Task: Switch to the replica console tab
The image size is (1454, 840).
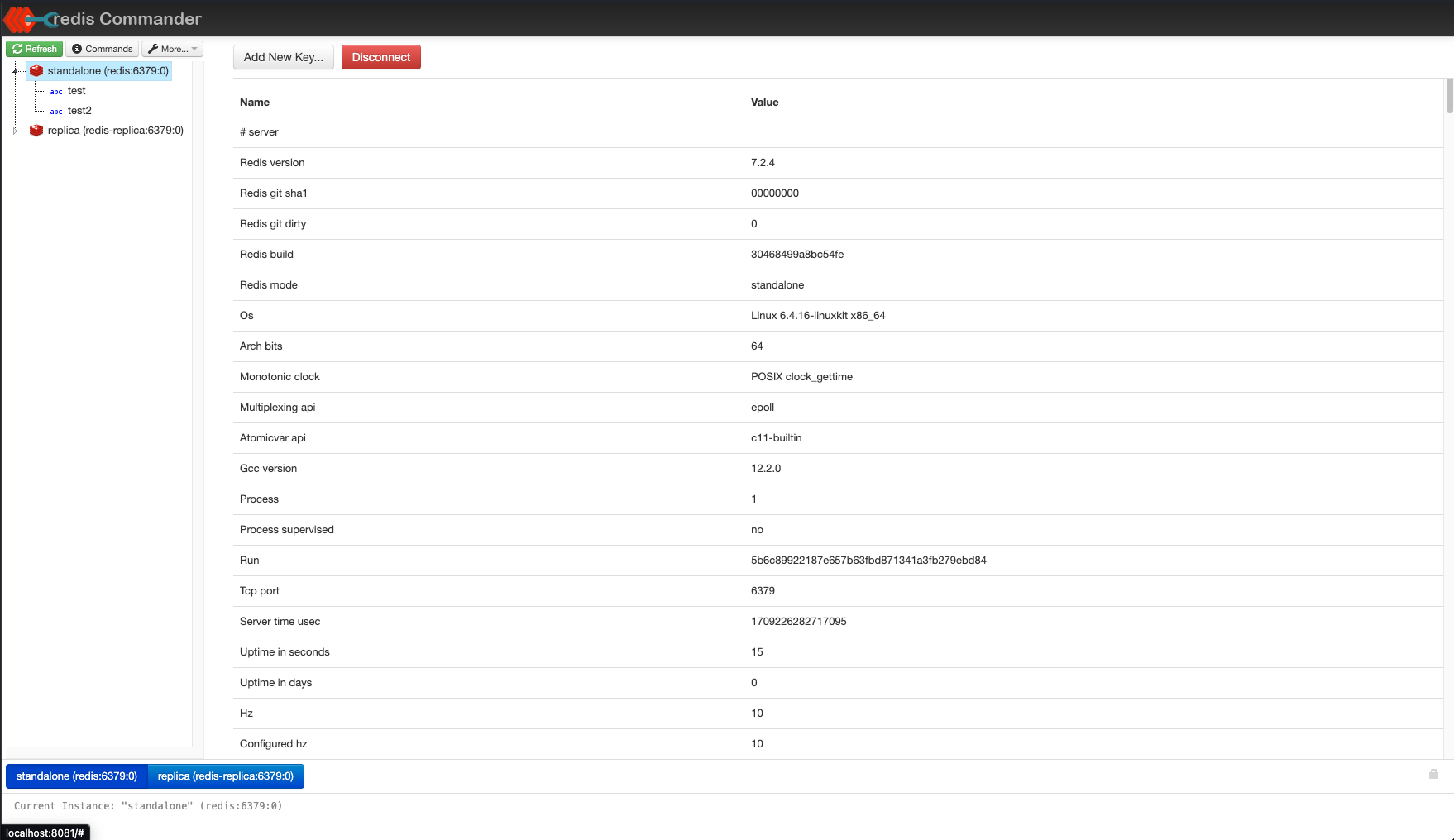Action: 226,776
